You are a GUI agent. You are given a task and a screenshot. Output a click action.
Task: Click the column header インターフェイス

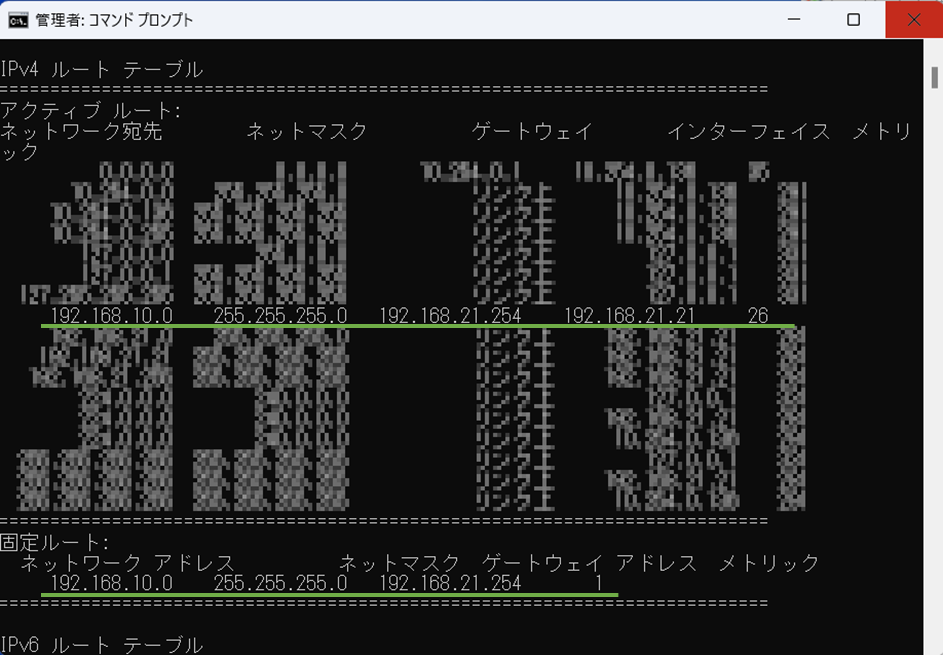[x=749, y=131]
